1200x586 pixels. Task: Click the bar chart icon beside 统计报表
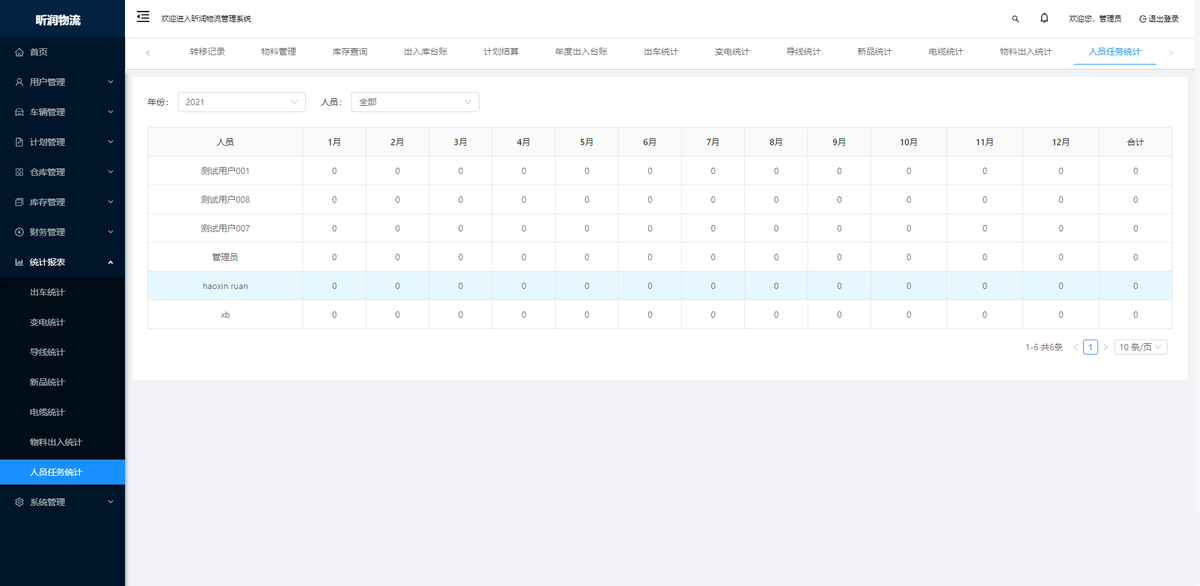[x=19, y=262]
